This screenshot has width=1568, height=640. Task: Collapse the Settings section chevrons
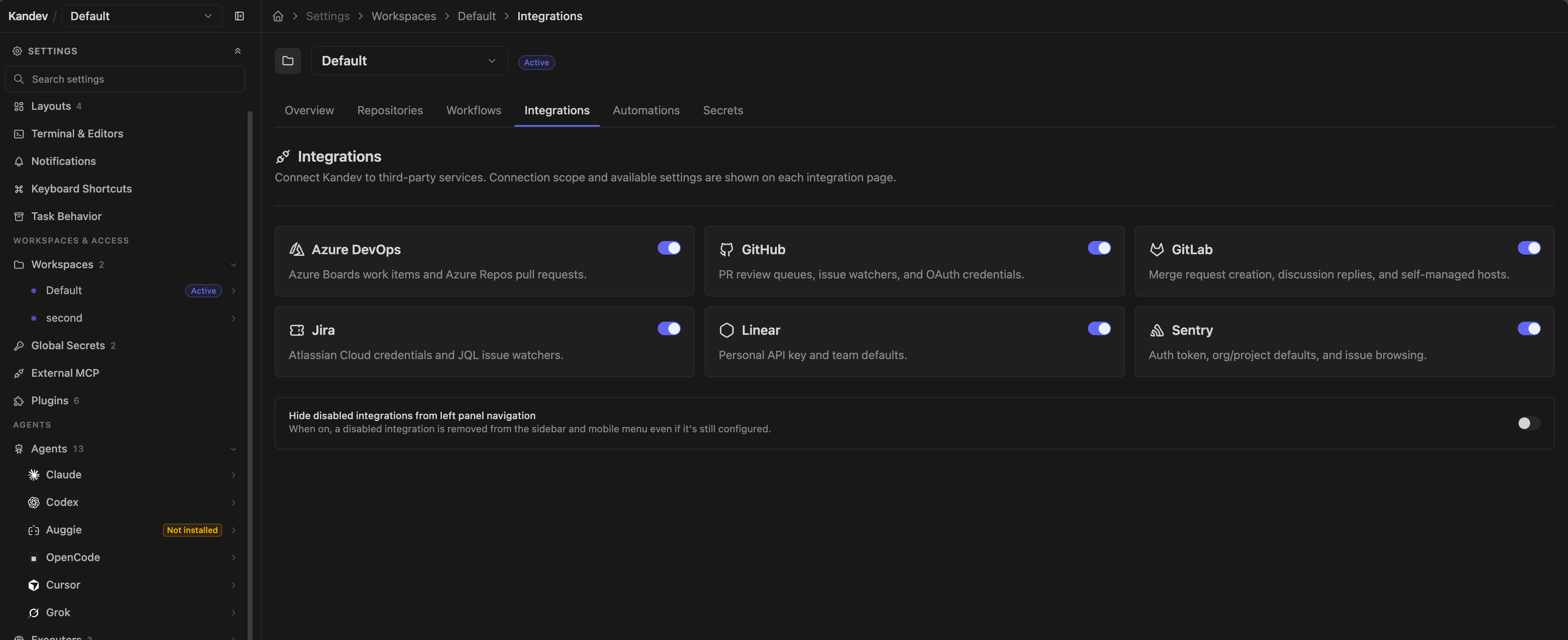pos(237,51)
